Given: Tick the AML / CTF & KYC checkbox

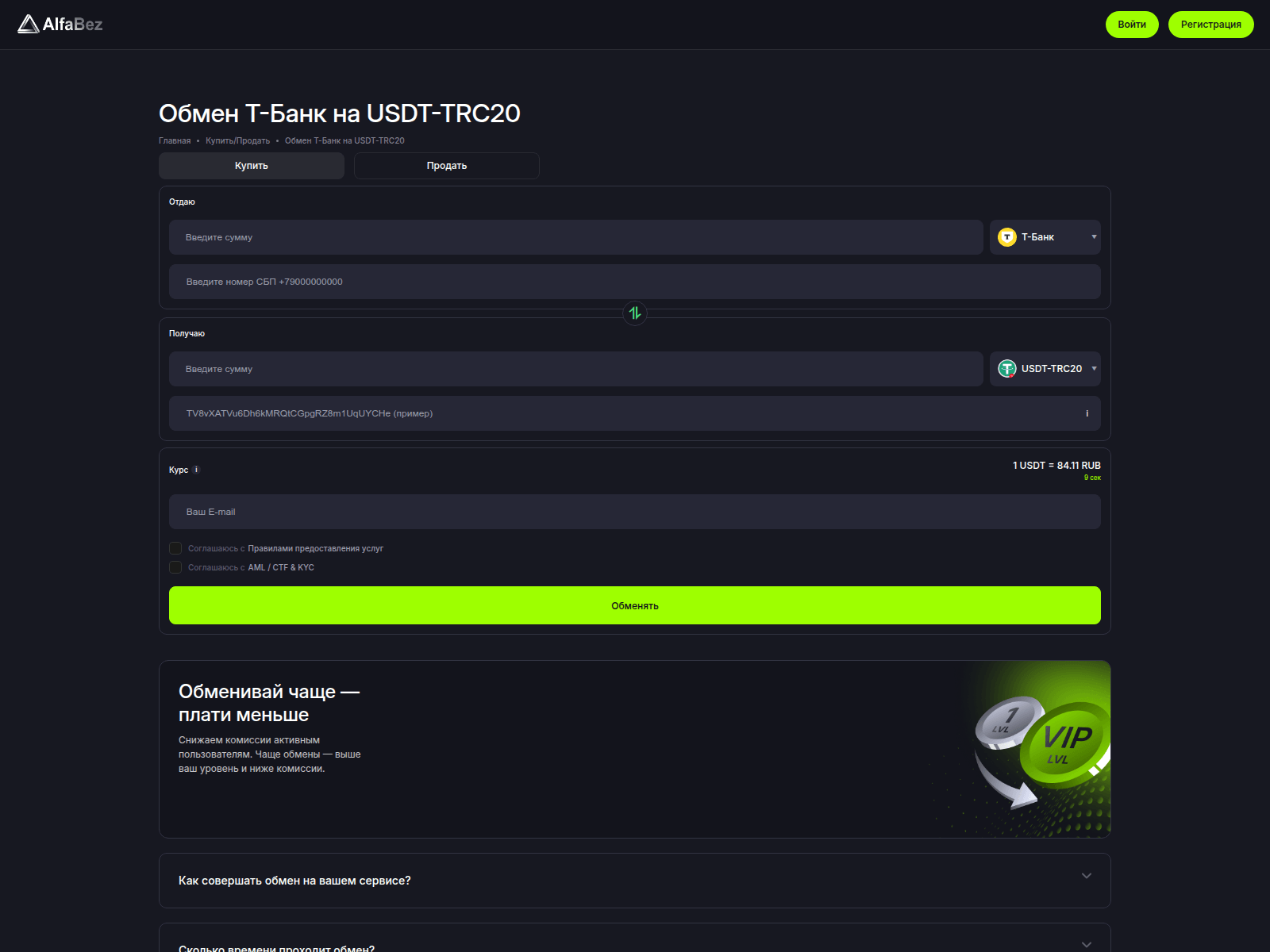Looking at the screenshot, I should 175,567.
